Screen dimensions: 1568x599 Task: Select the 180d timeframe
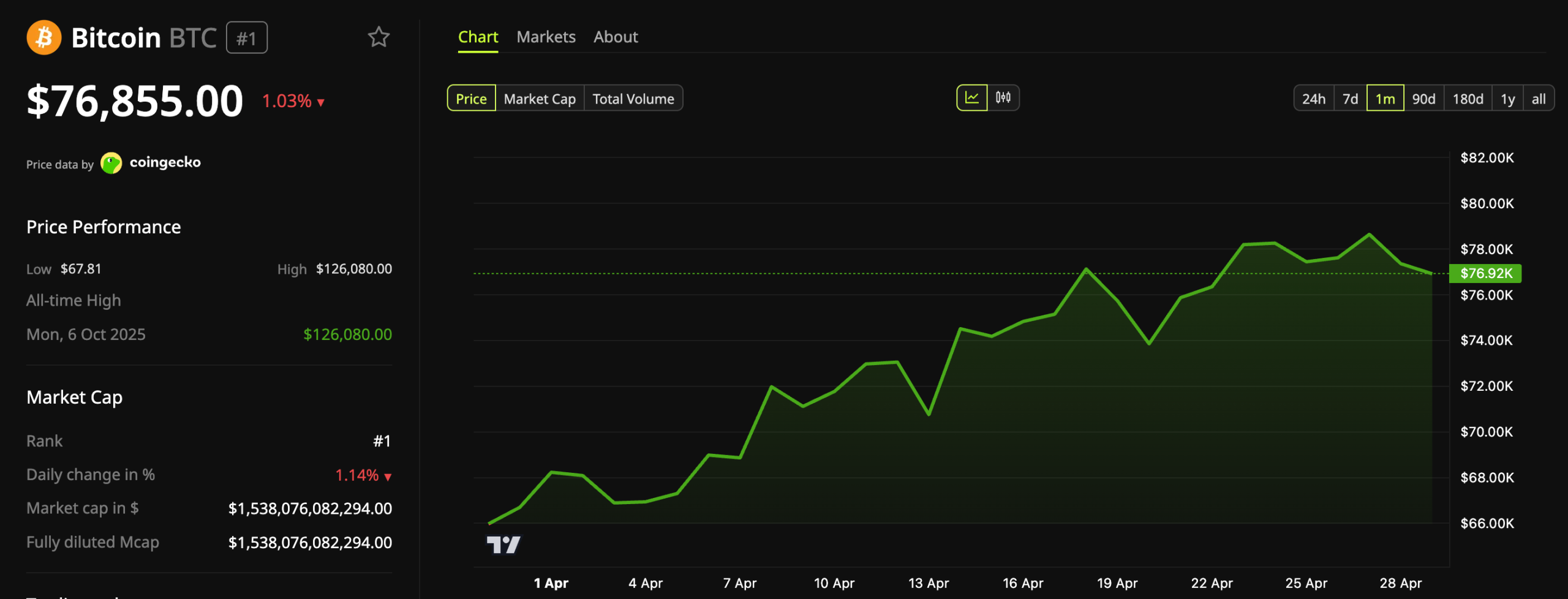(1468, 98)
